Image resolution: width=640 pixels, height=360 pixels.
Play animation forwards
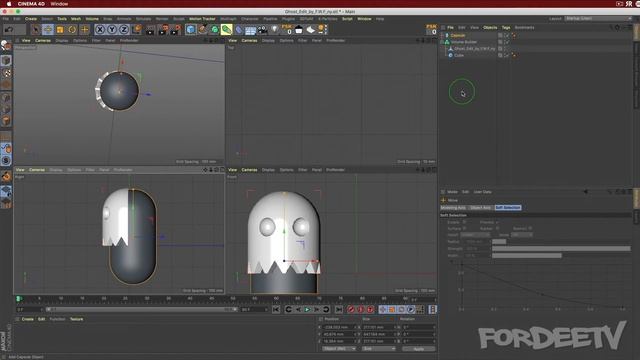307,310
